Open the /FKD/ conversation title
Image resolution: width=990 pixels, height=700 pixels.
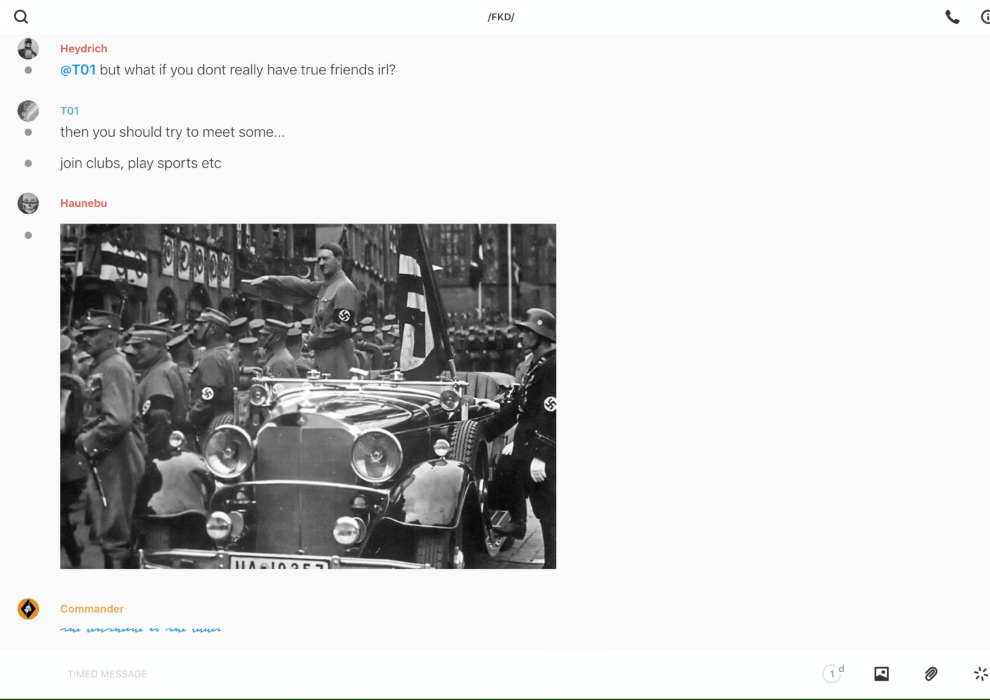tap(501, 17)
